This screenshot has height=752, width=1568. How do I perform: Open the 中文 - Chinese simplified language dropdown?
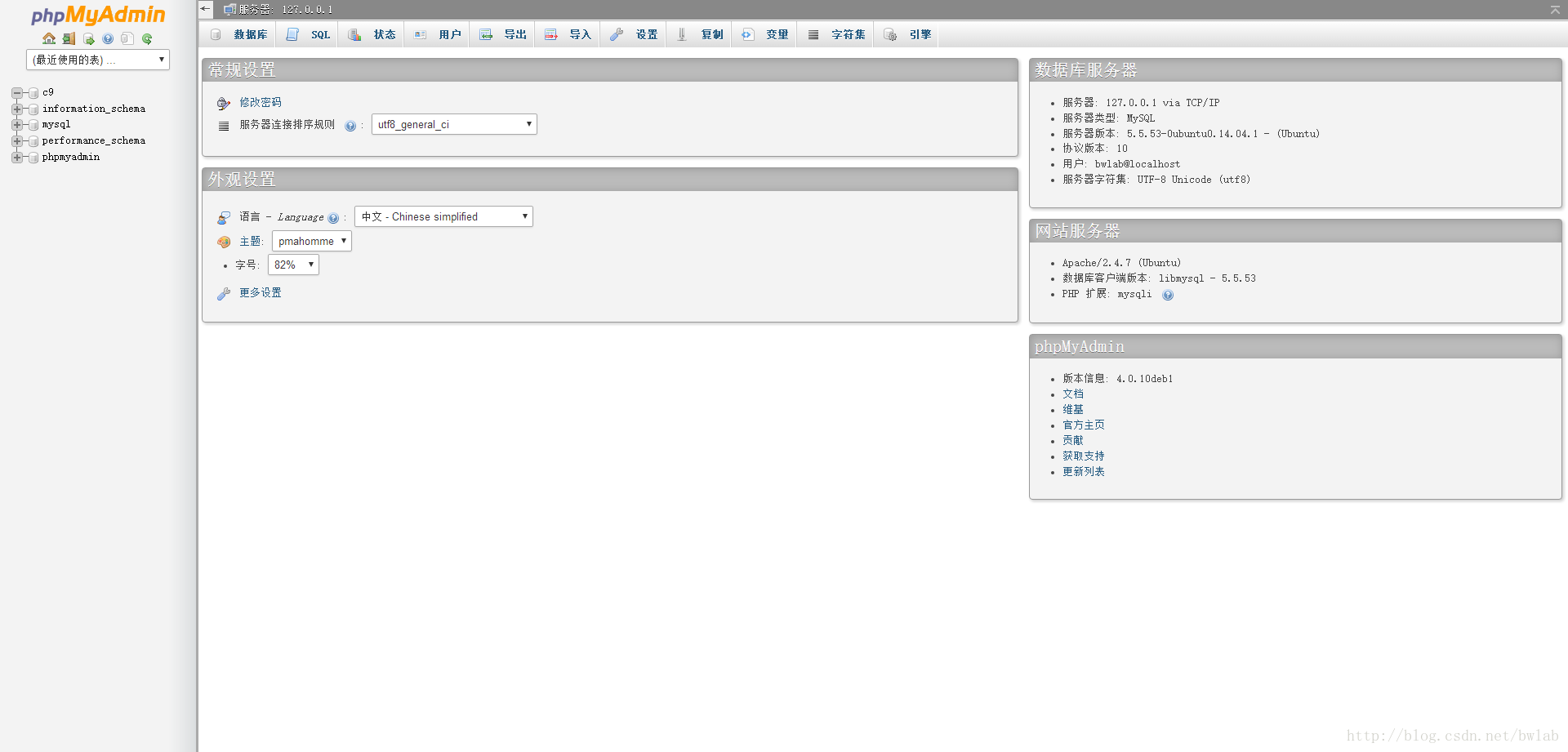[443, 216]
